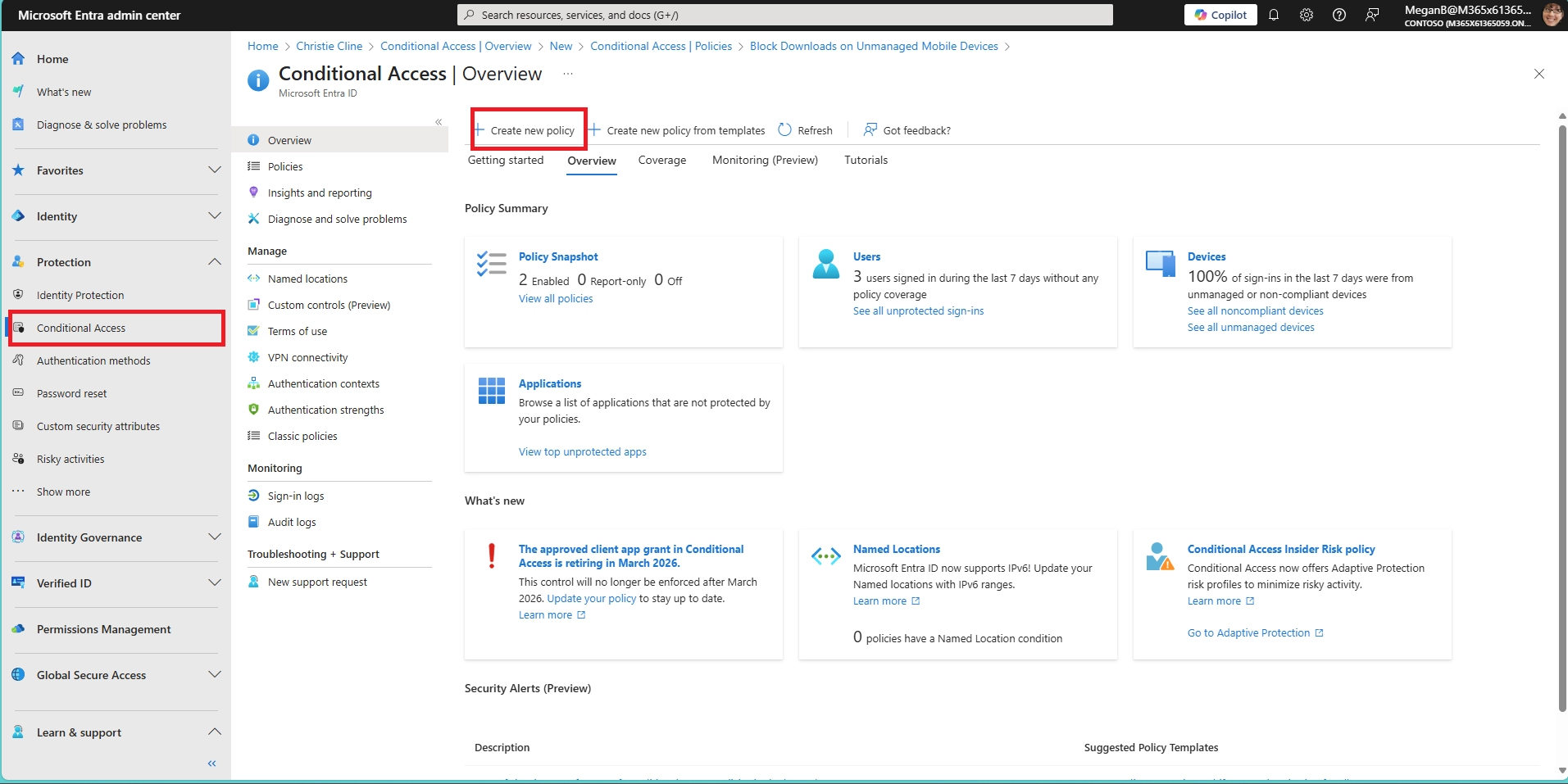This screenshot has width=1568, height=784.
Task: Collapse the Learn & support chevron
Action: tap(215, 732)
